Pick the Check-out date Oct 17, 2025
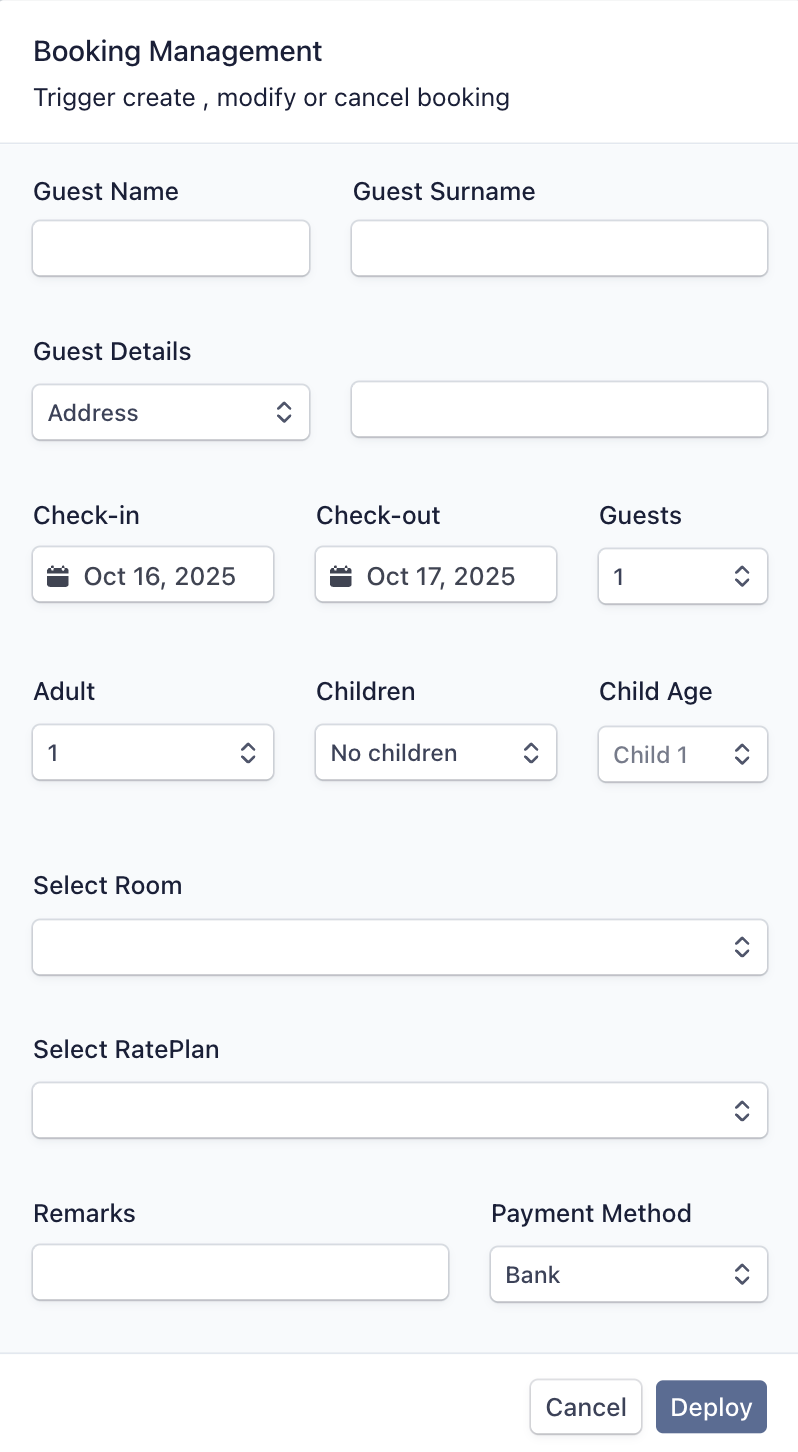The image size is (798, 1452). [441, 576]
